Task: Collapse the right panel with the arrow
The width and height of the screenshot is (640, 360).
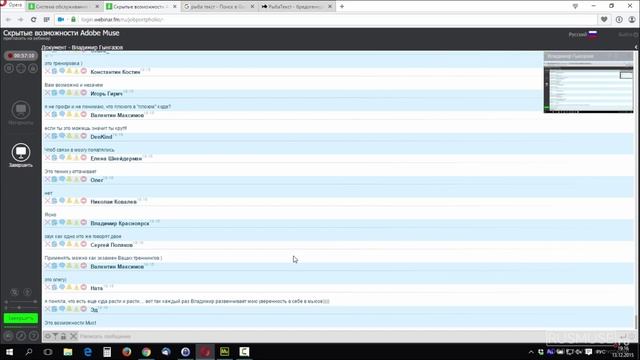Action: click(x=636, y=47)
